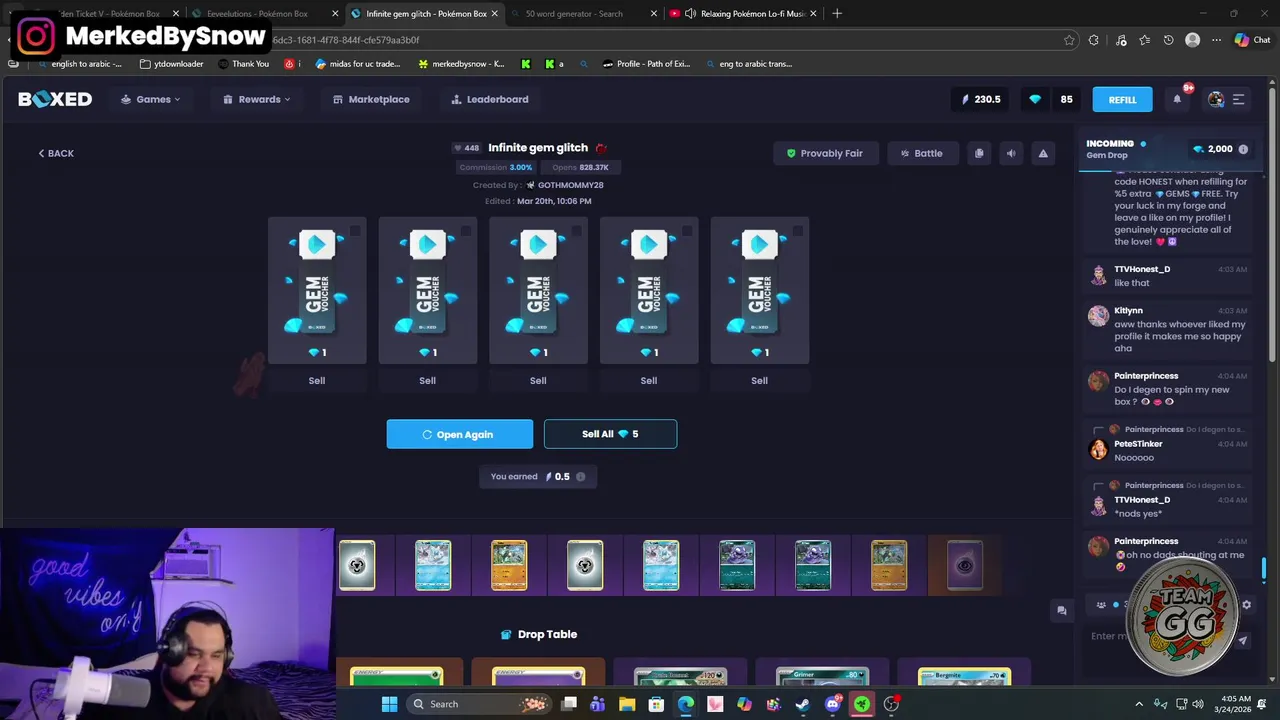Click the second gem voucher card

coord(427,290)
